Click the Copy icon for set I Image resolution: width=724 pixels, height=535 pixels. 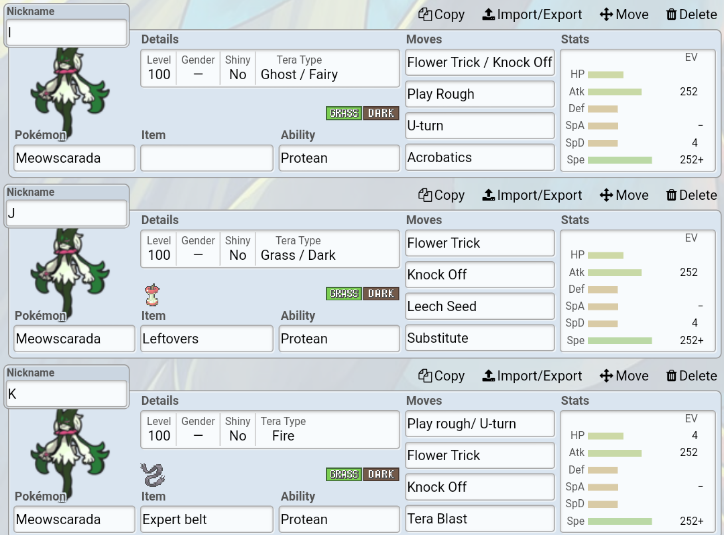pos(425,14)
